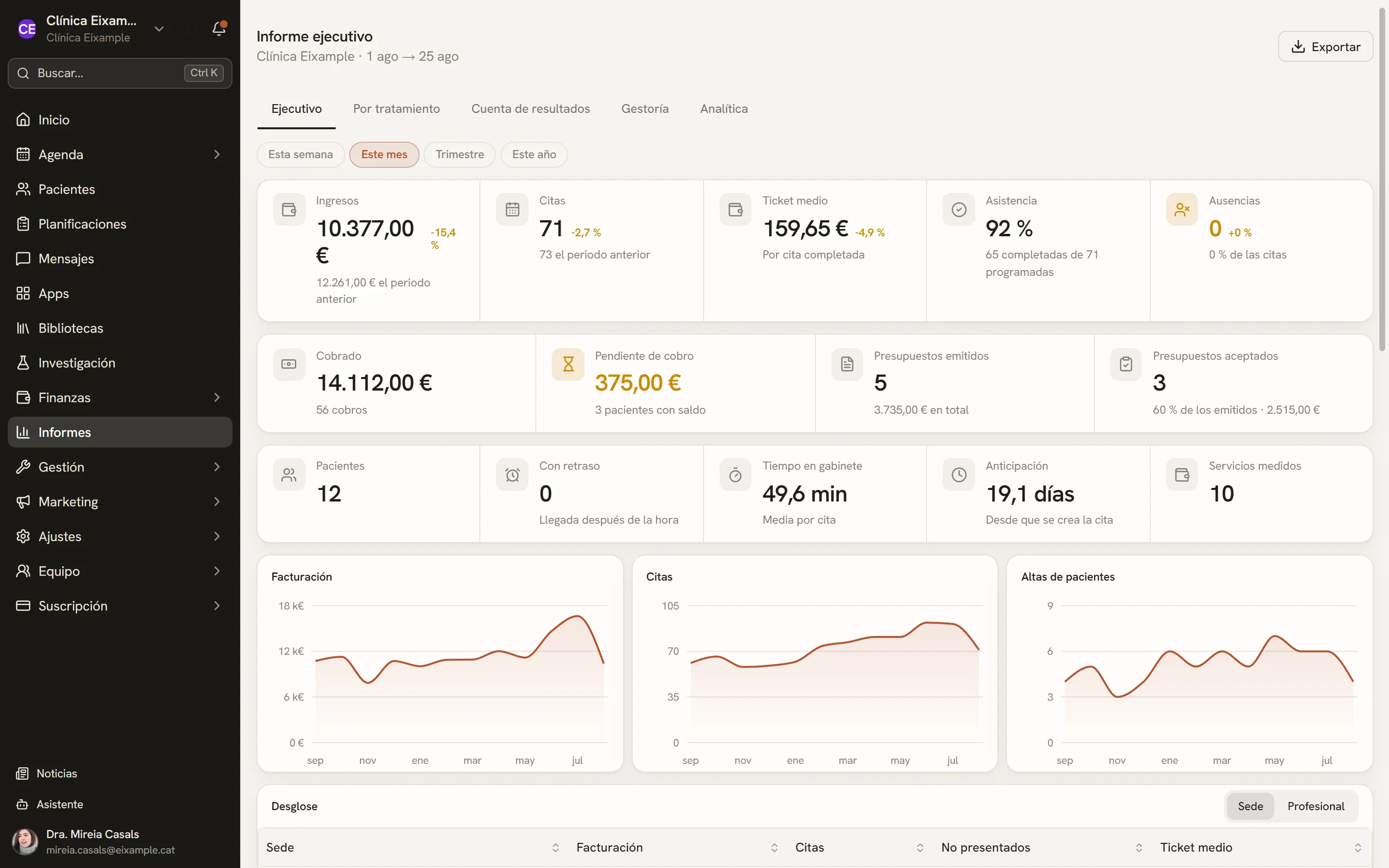Click the Apps grid icon
Image resolution: width=1389 pixels, height=868 pixels.
pyautogui.click(x=23, y=293)
